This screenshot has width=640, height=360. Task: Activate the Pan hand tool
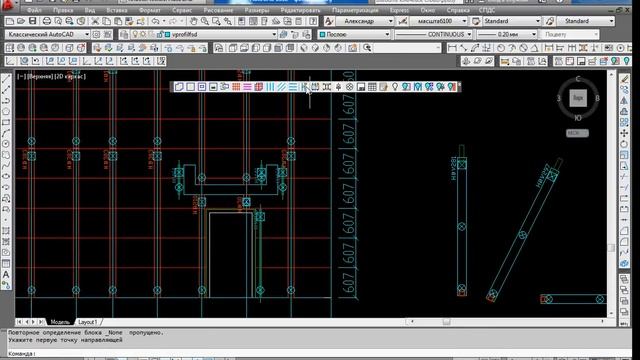[193, 21]
